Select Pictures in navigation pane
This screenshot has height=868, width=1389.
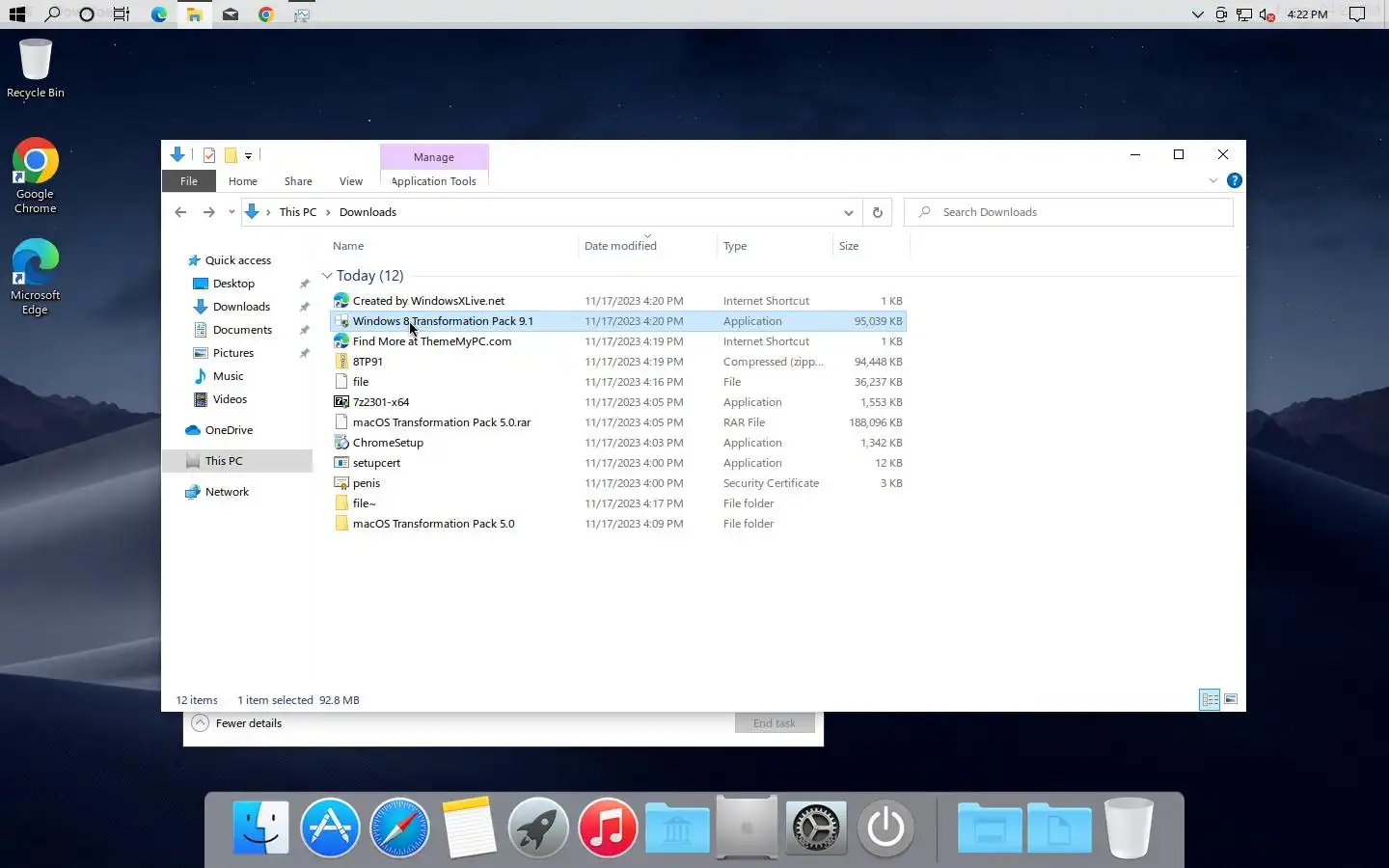[233, 353]
